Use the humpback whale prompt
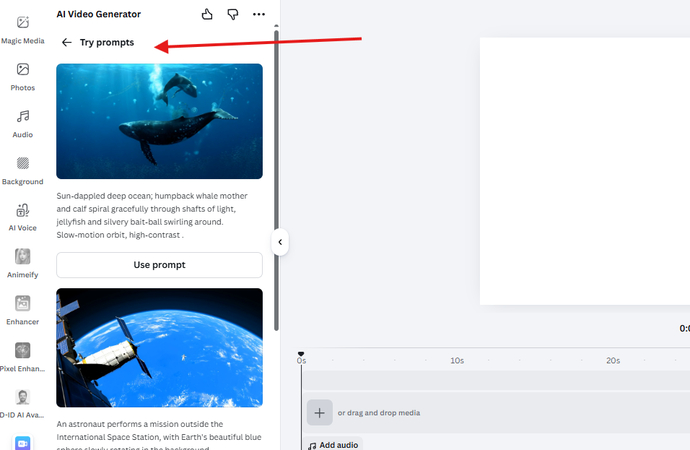 click(159, 265)
